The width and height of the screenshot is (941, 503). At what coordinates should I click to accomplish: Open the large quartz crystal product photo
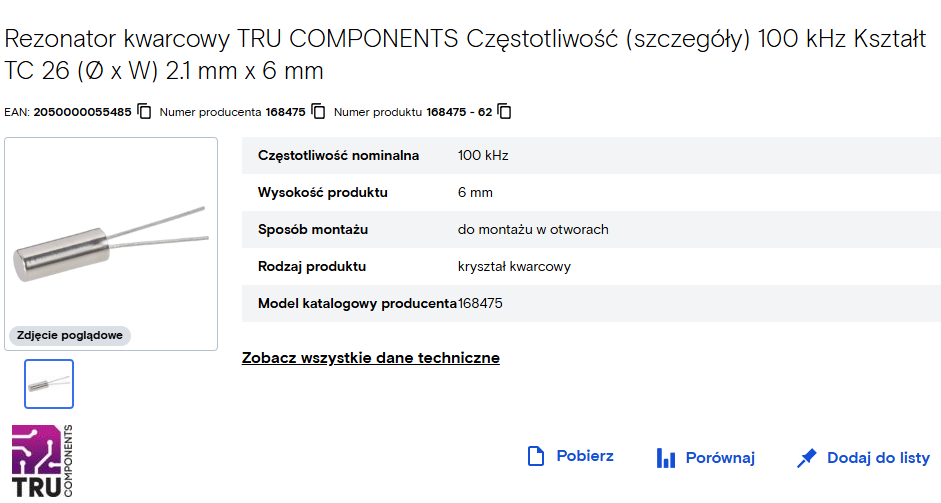pyautogui.click(x=111, y=244)
